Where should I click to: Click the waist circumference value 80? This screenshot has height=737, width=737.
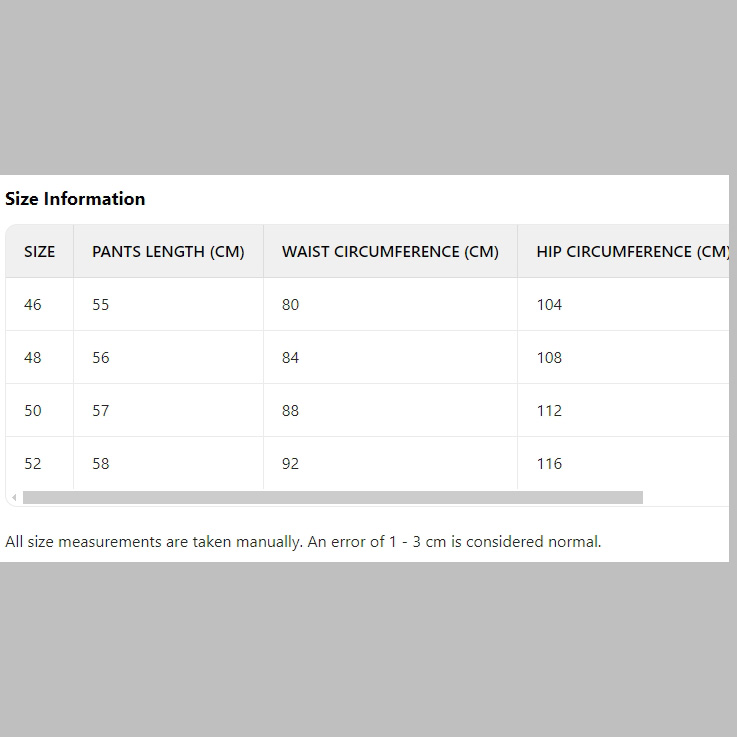(x=290, y=305)
